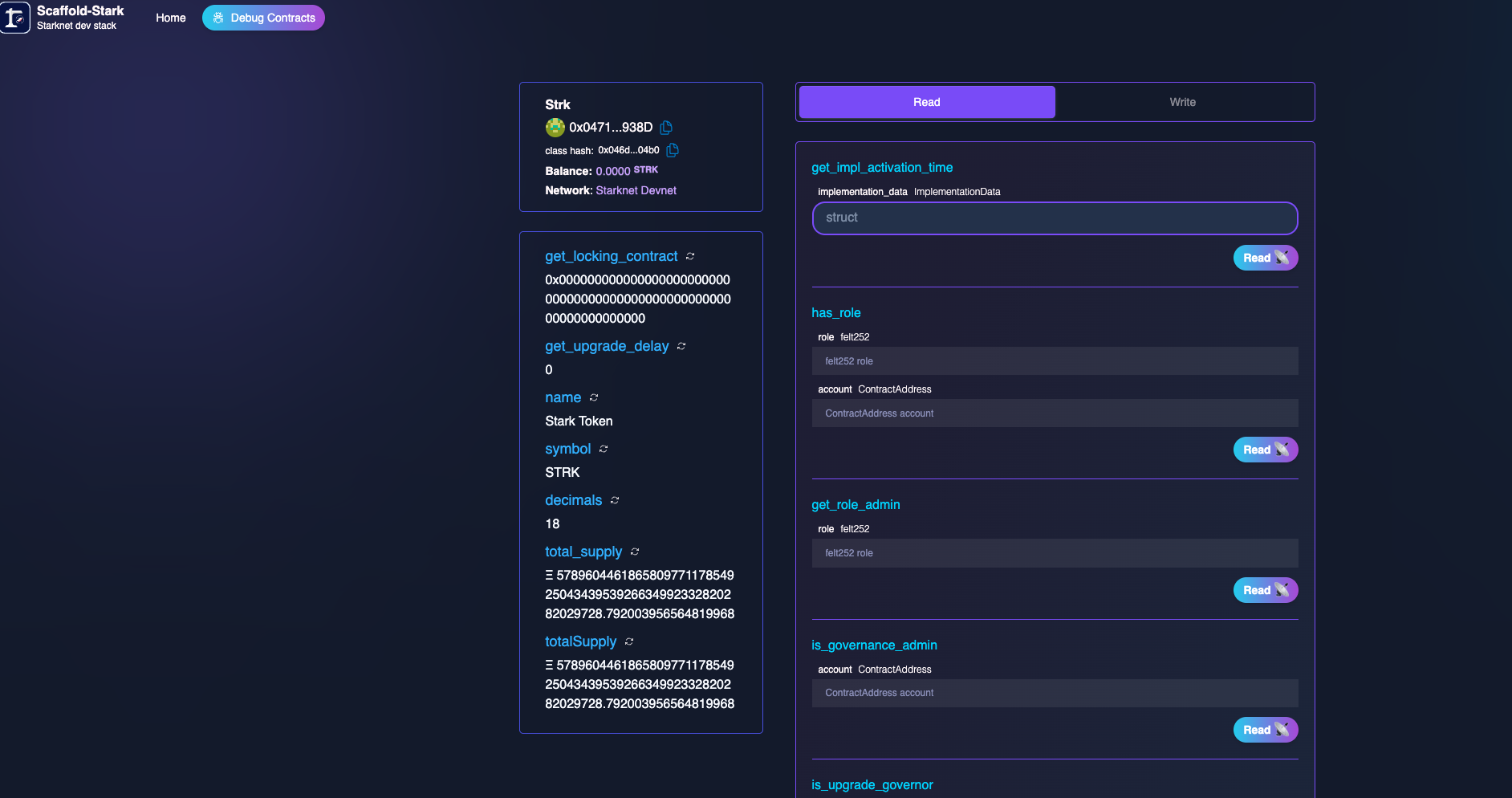Click the 0.0000 STRK balance value
Image resolution: width=1512 pixels, height=798 pixels.
coord(627,171)
